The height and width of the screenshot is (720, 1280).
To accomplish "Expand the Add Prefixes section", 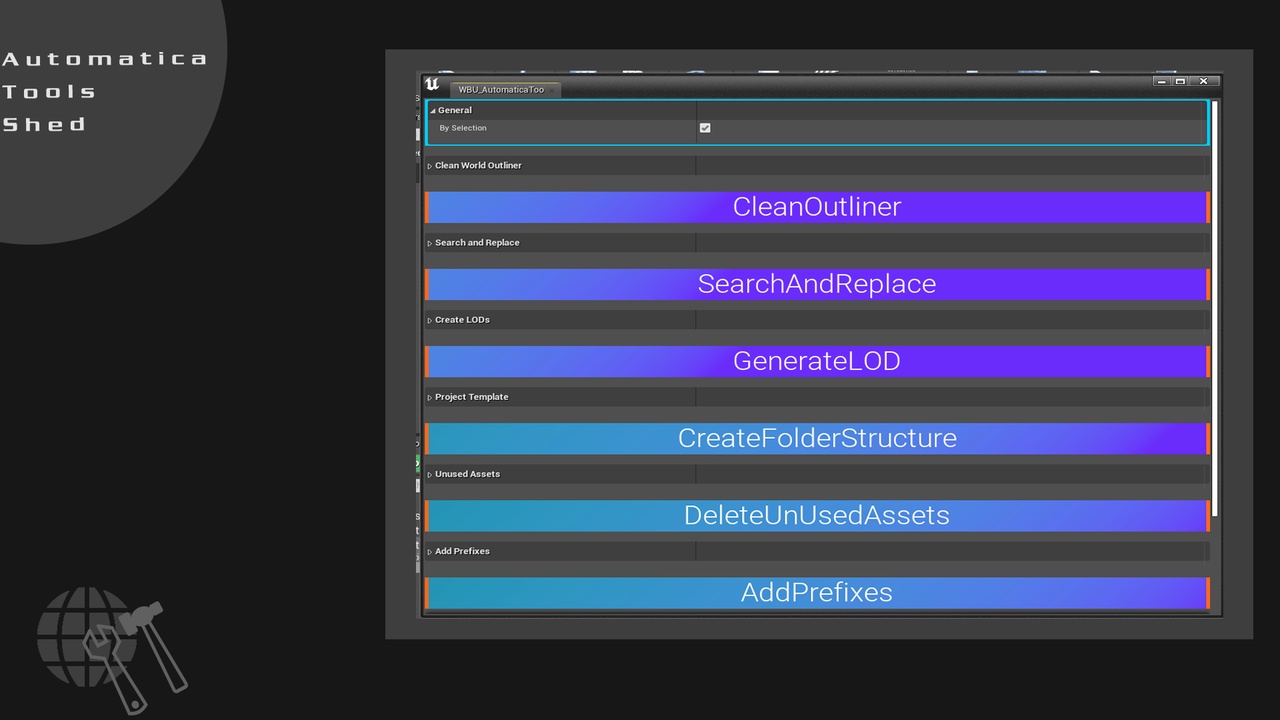I will (430, 552).
